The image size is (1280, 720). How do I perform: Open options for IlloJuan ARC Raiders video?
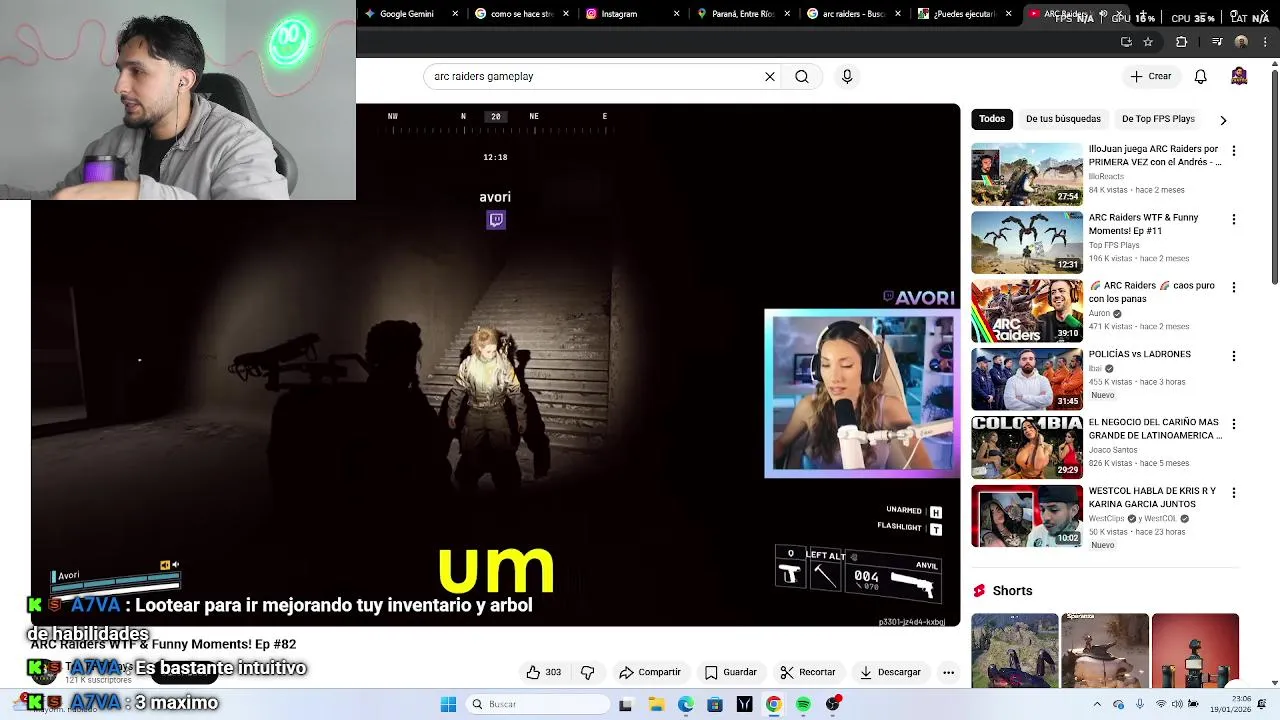(1234, 151)
